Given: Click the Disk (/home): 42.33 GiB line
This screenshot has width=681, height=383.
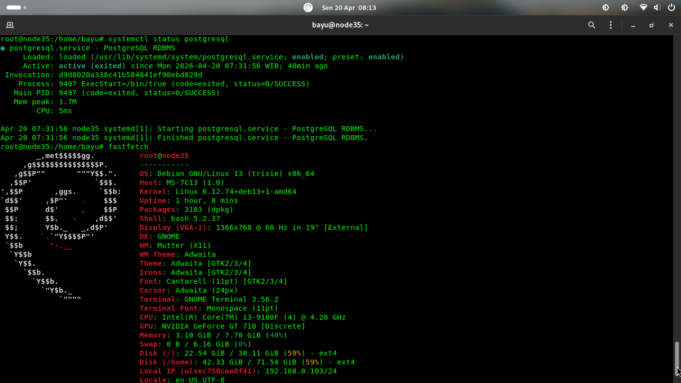Looking at the screenshot, I should pyautogui.click(x=247, y=362).
